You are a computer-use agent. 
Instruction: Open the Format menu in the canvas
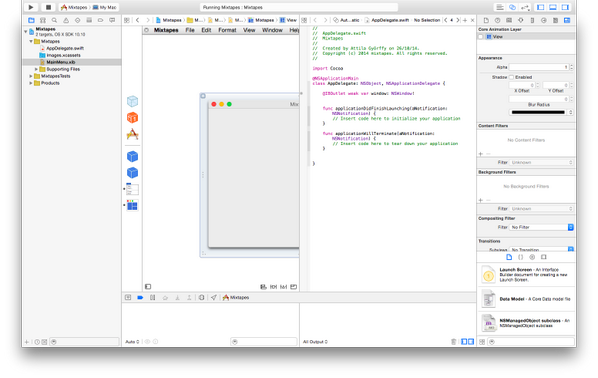click(x=227, y=30)
